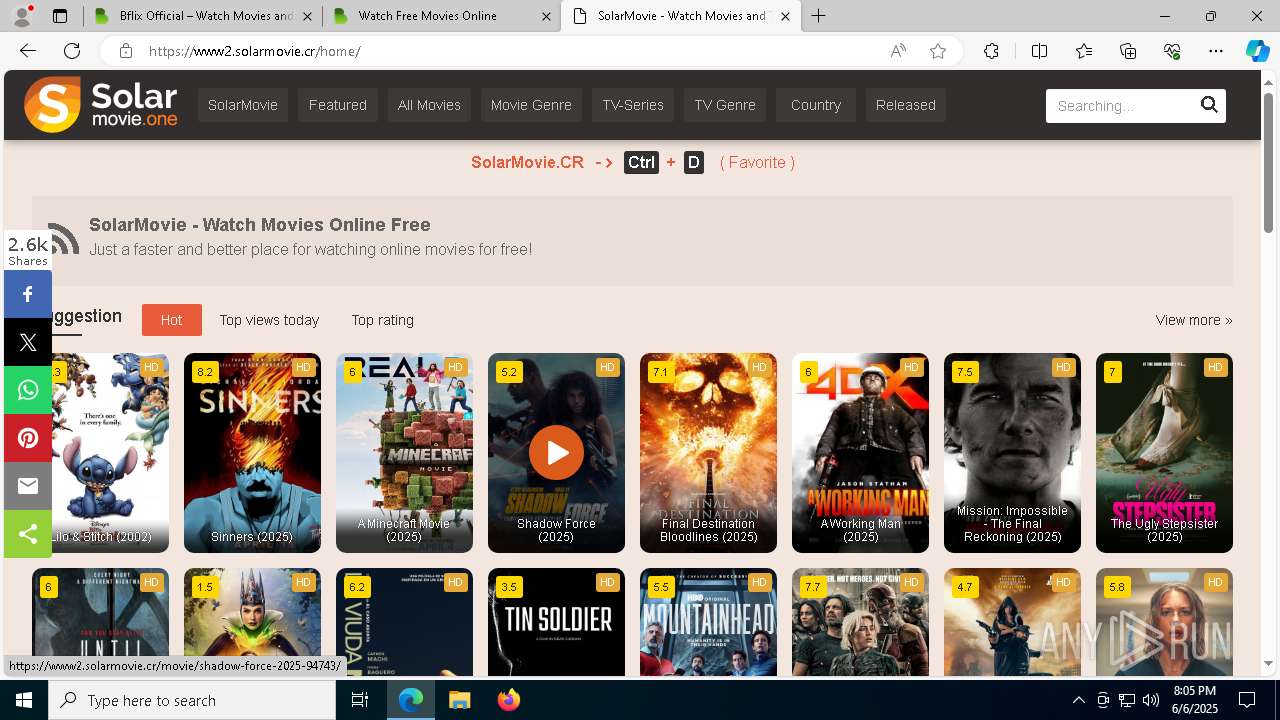Open A Working Man poster
The width and height of the screenshot is (1280, 720).
coord(860,452)
